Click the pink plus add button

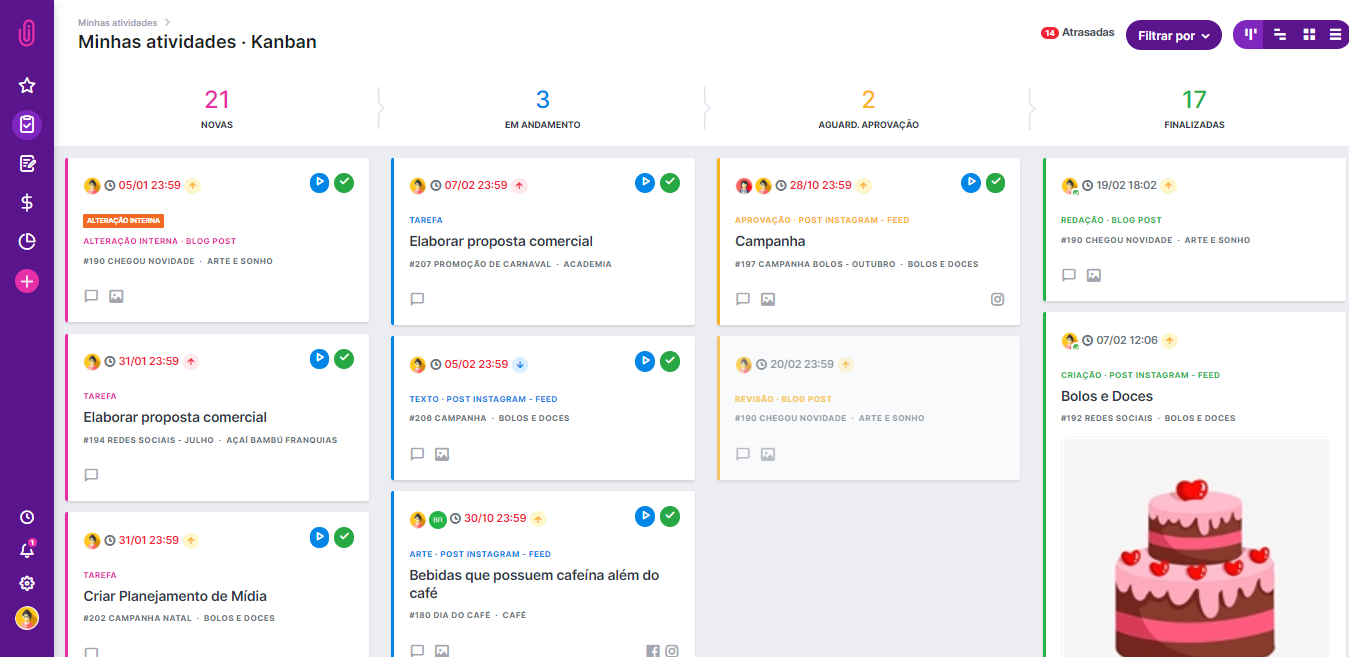(27, 281)
